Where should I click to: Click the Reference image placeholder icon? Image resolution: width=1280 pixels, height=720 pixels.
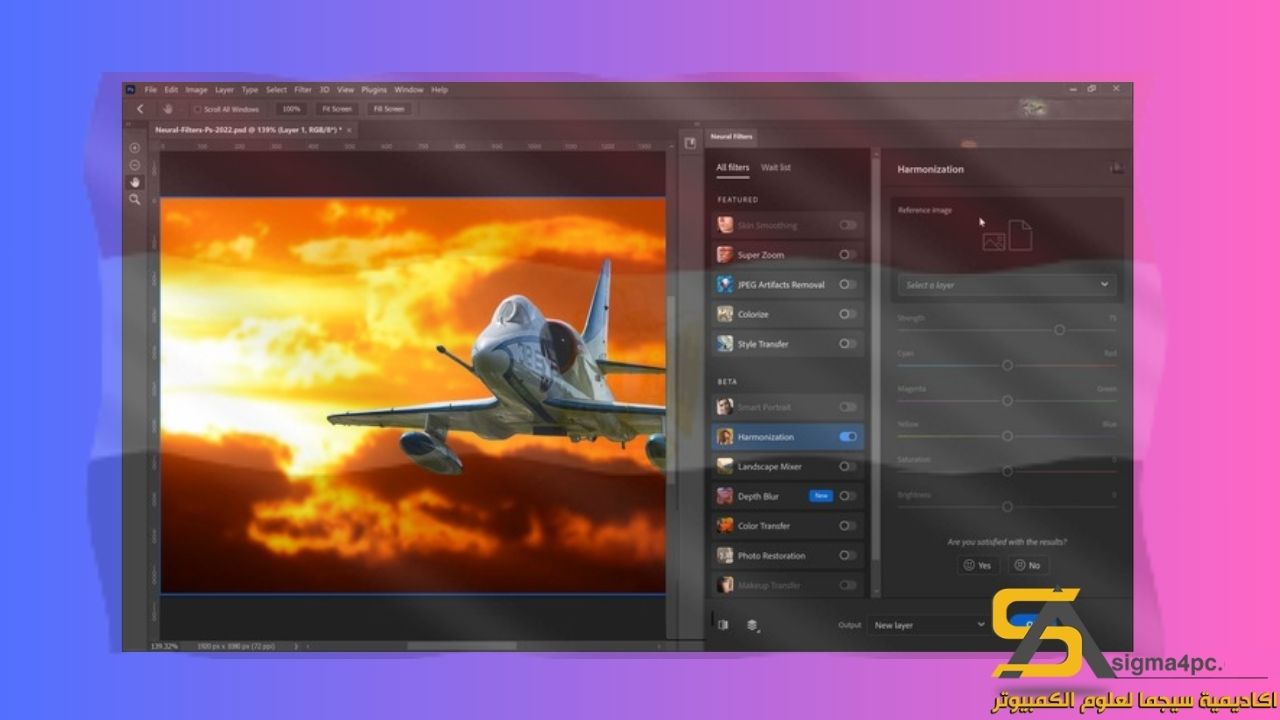pos(1007,236)
